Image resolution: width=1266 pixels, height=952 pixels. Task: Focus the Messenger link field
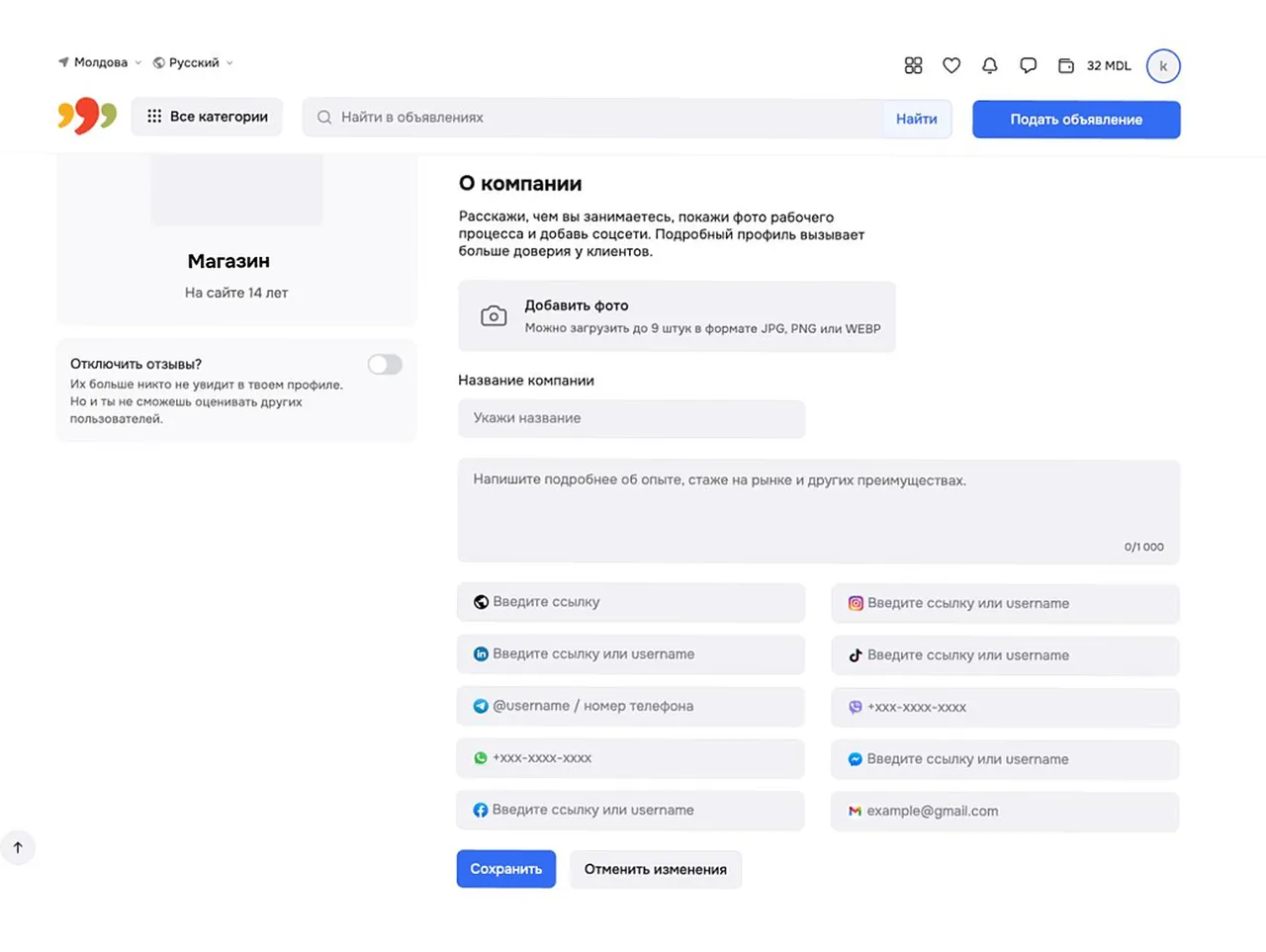click(x=1005, y=759)
